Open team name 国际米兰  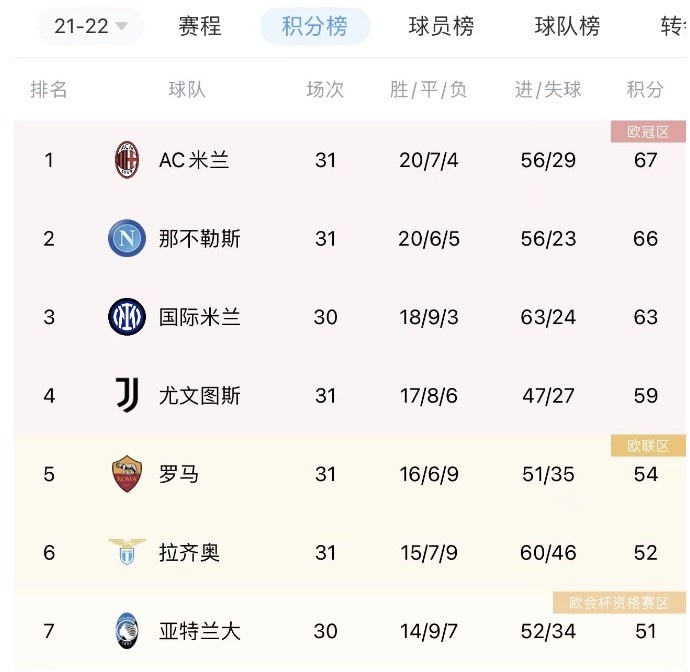tap(200, 317)
